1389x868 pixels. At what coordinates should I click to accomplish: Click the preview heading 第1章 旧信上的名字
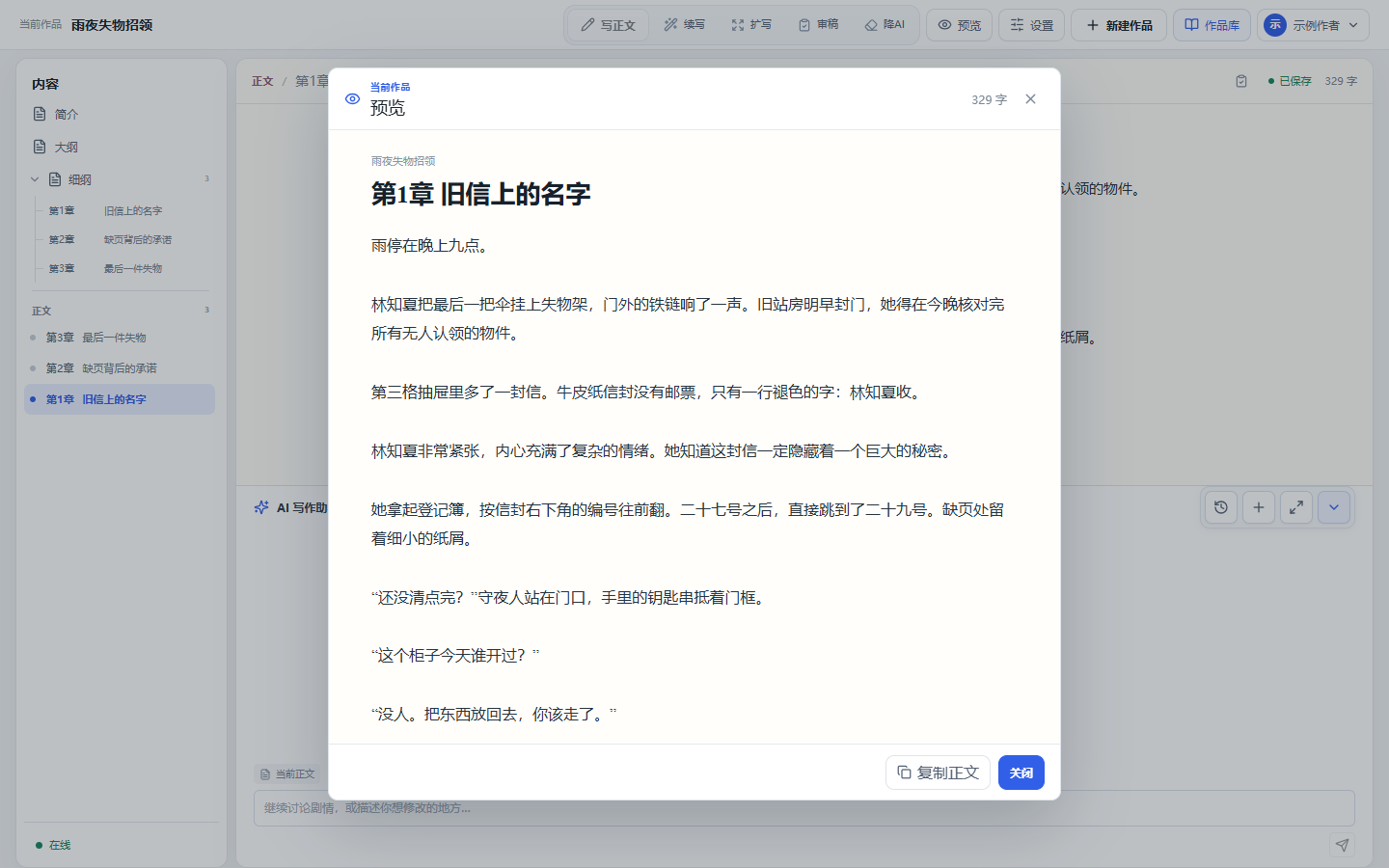coord(480,194)
